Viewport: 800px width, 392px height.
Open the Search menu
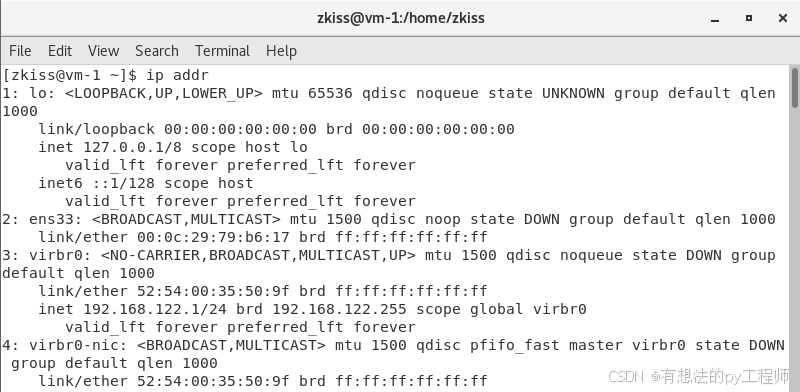pyautogui.click(x=157, y=51)
